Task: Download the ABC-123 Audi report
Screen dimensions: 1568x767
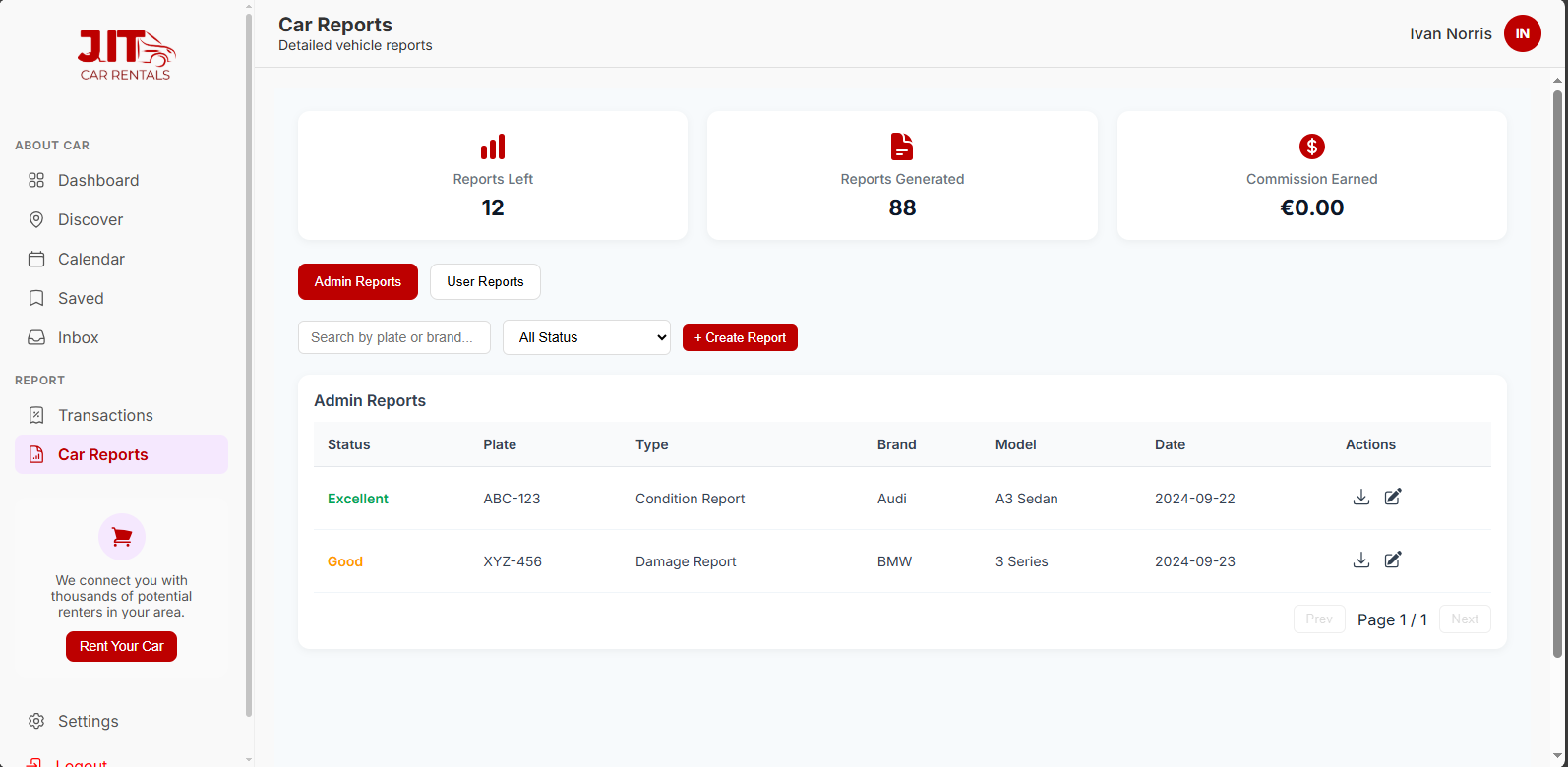Action: pos(1360,498)
